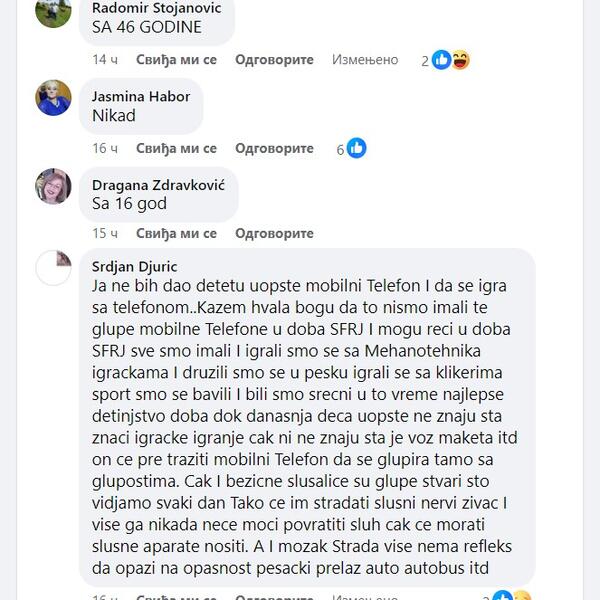
Task: Click laughing emoji reaction on Radomir's comment
Action: (x=460, y=60)
